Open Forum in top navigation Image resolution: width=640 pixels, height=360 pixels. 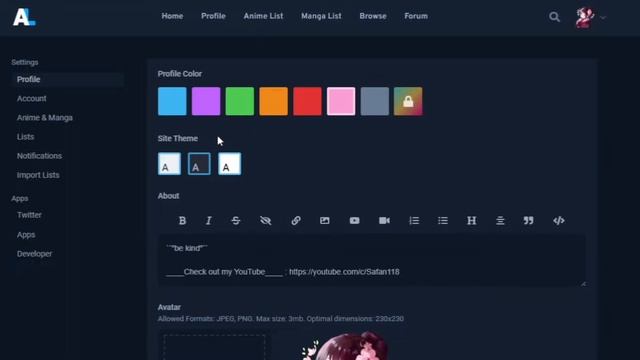416,16
